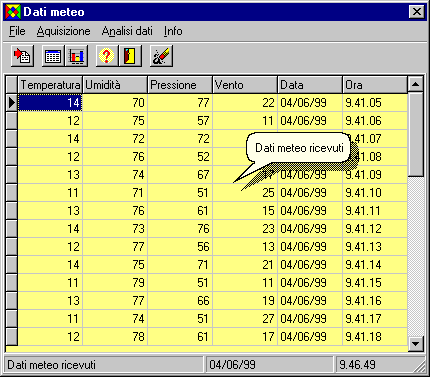Click wind cell 25 in 9.41.10 row
Image resolution: width=430 pixels, height=377 pixels.
coord(245,193)
